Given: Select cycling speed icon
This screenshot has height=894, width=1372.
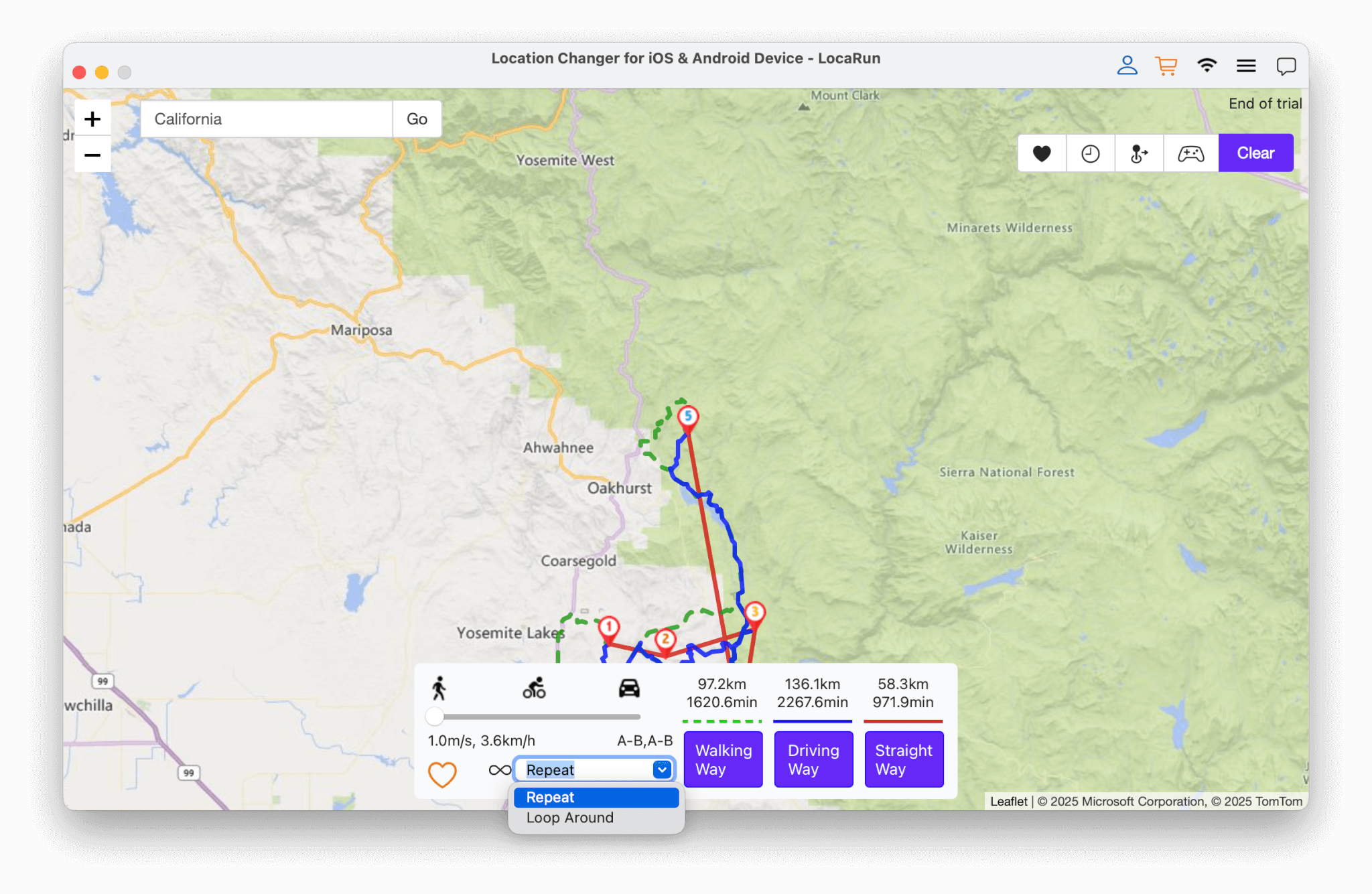Looking at the screenshot, I should [x=534, y=688].
